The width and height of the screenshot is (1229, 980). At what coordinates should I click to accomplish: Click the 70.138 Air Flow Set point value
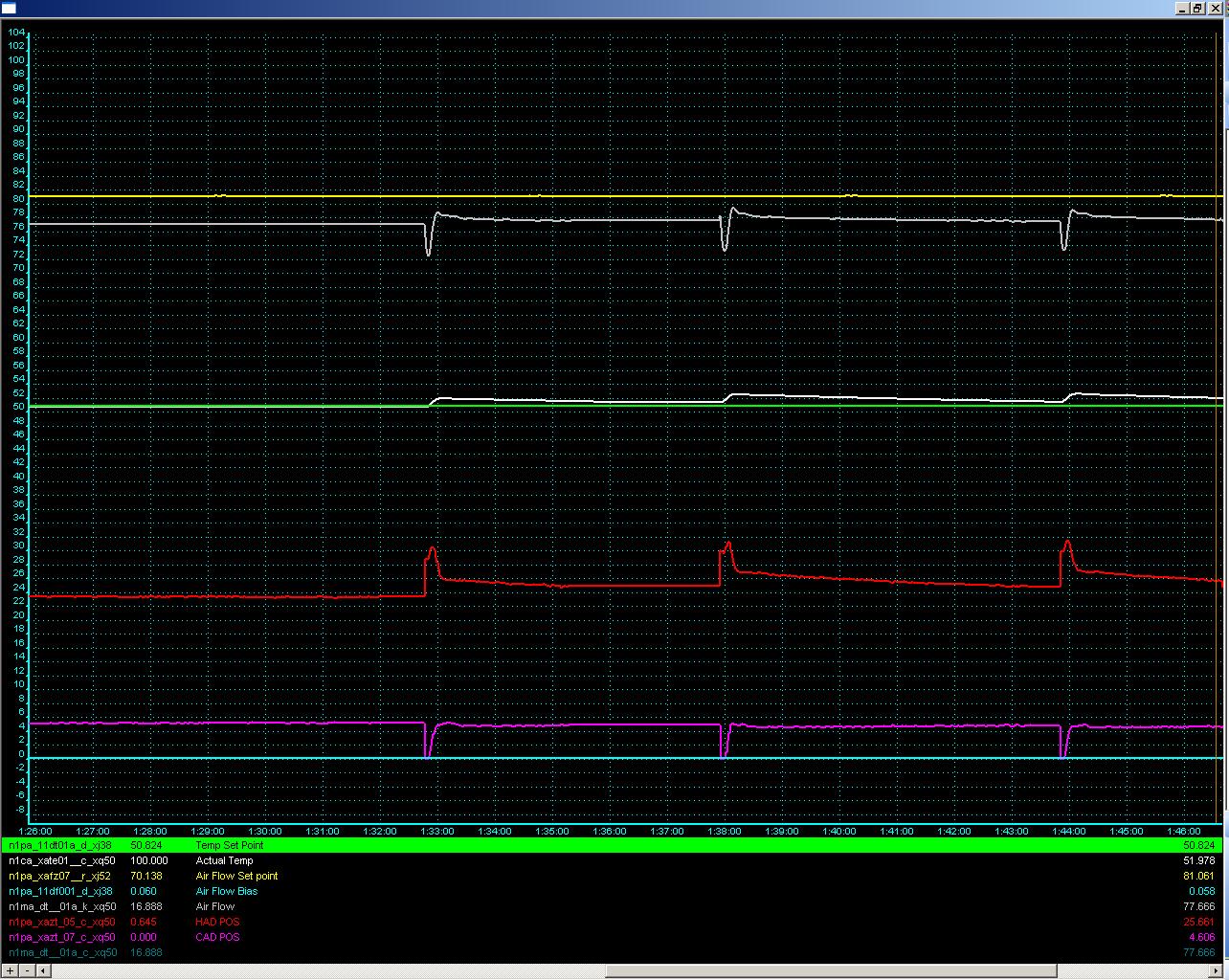(x=145, y=876)
